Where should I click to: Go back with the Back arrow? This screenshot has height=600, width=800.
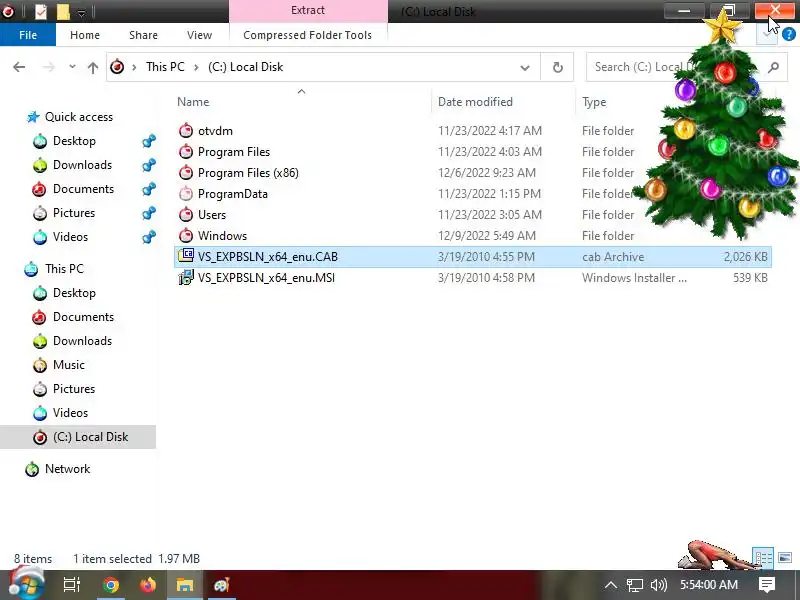tap(19, 67)
